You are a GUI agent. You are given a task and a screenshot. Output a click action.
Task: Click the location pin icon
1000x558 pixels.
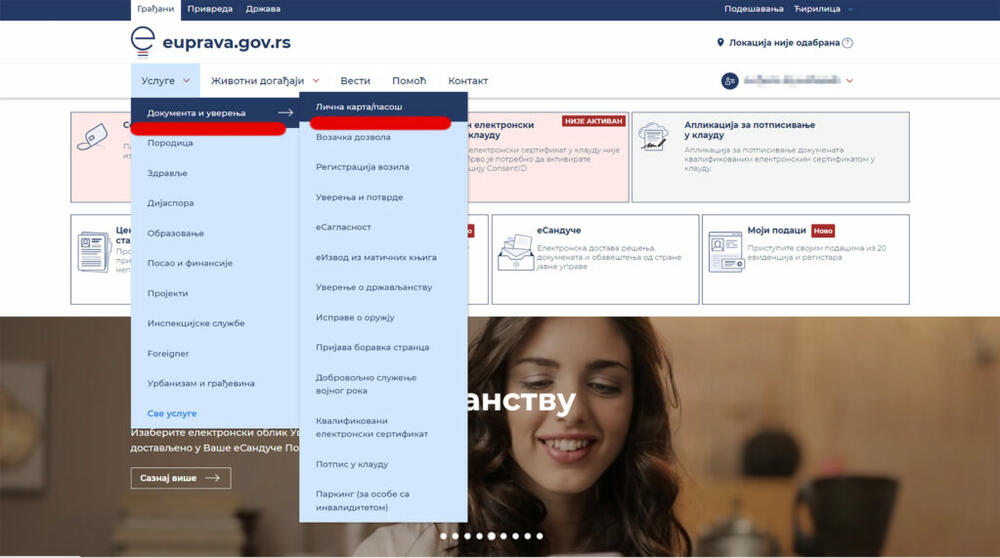720,43
